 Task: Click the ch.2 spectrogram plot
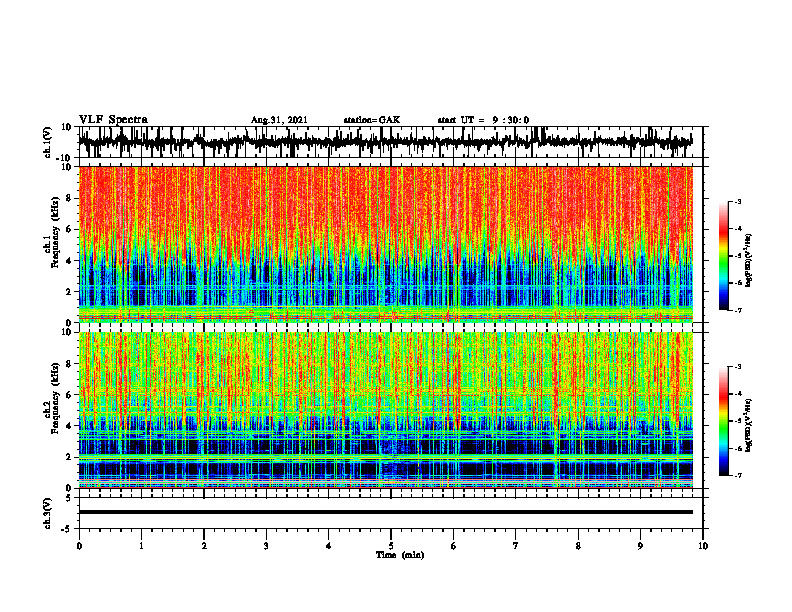pyautogui.click(x=385, y=410)
